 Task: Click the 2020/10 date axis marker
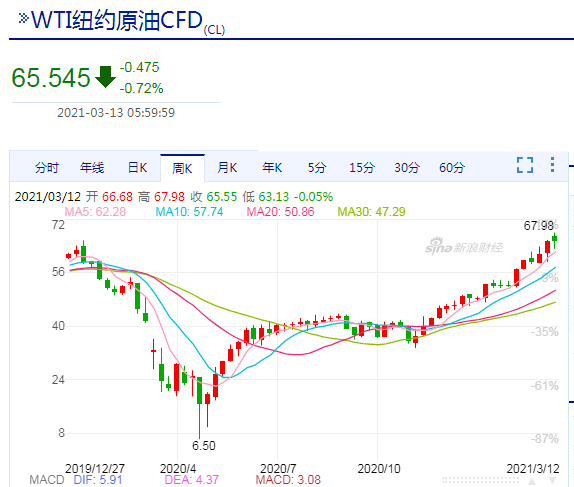[379, 469]
